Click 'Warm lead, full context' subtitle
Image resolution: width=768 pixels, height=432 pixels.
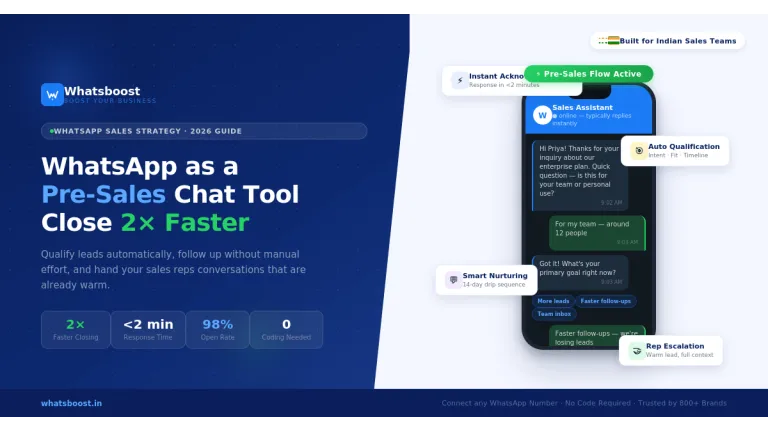pyautogui.click(x=679, y=355)
